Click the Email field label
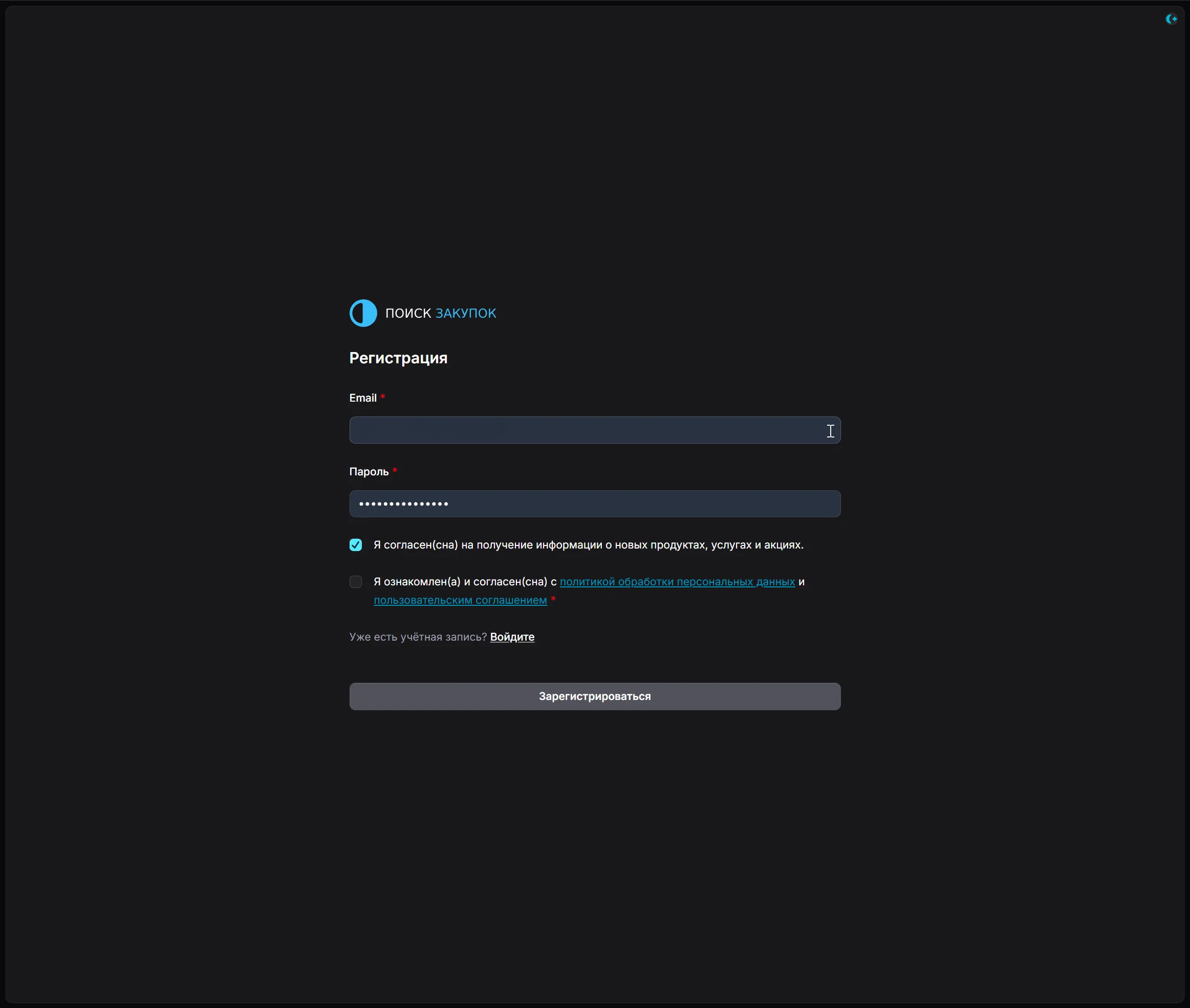 coord(362,398)
